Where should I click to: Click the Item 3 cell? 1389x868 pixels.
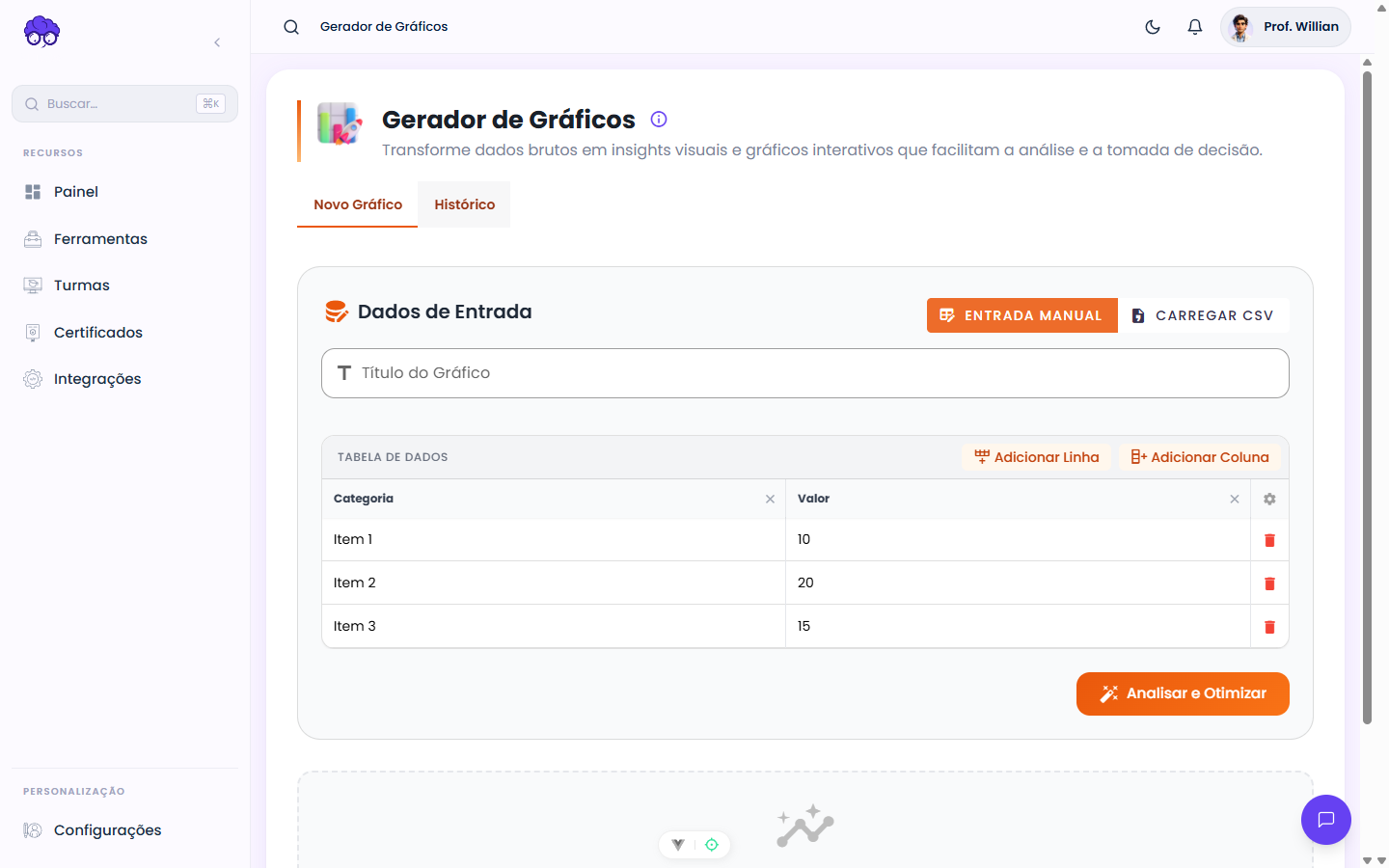coord(554,627)
